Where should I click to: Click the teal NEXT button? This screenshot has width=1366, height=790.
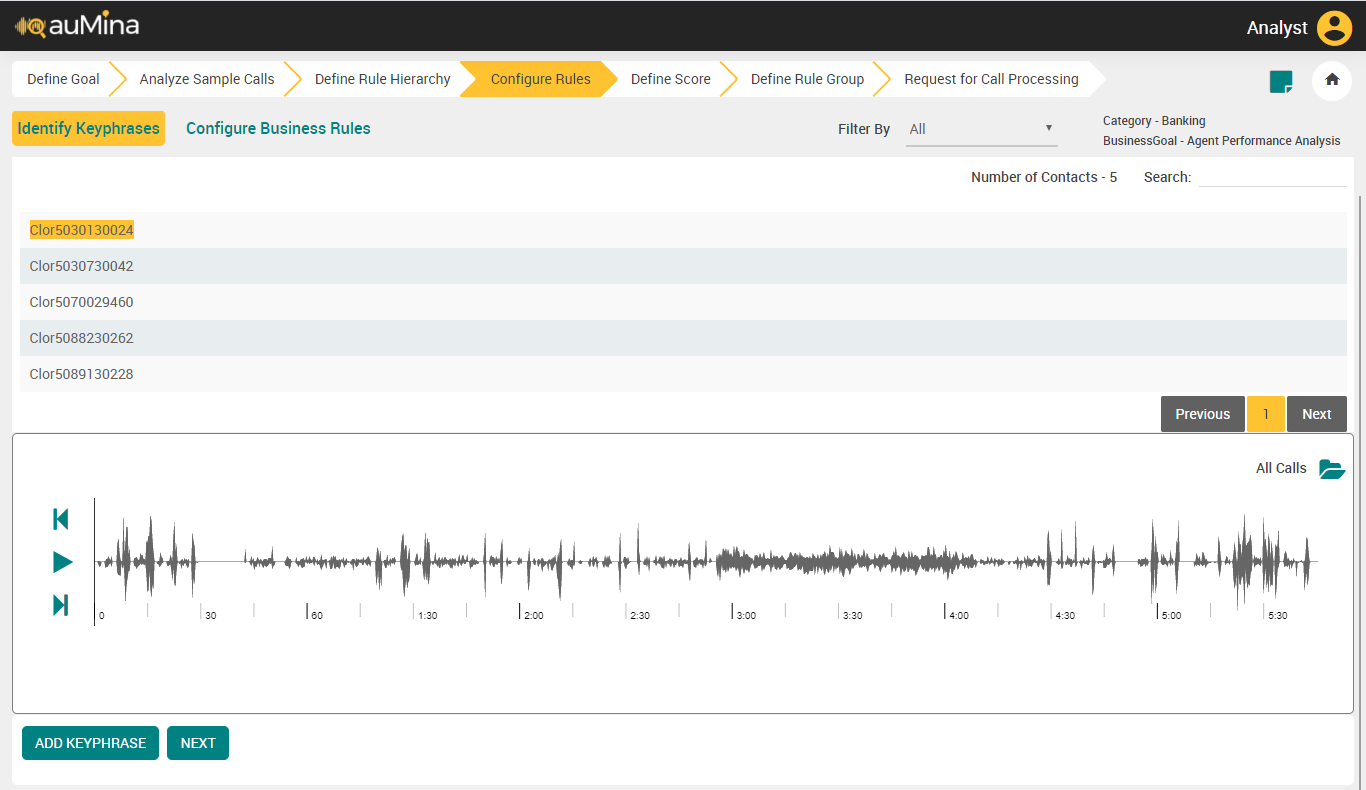point(198,743)
